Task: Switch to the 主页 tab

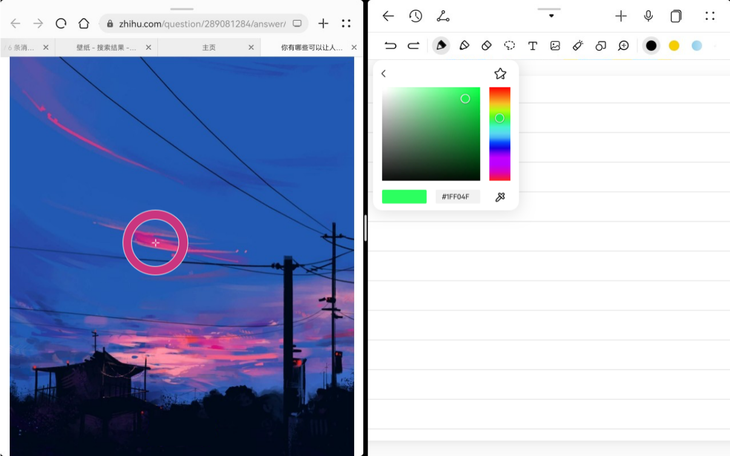Action: pos(209,48)
